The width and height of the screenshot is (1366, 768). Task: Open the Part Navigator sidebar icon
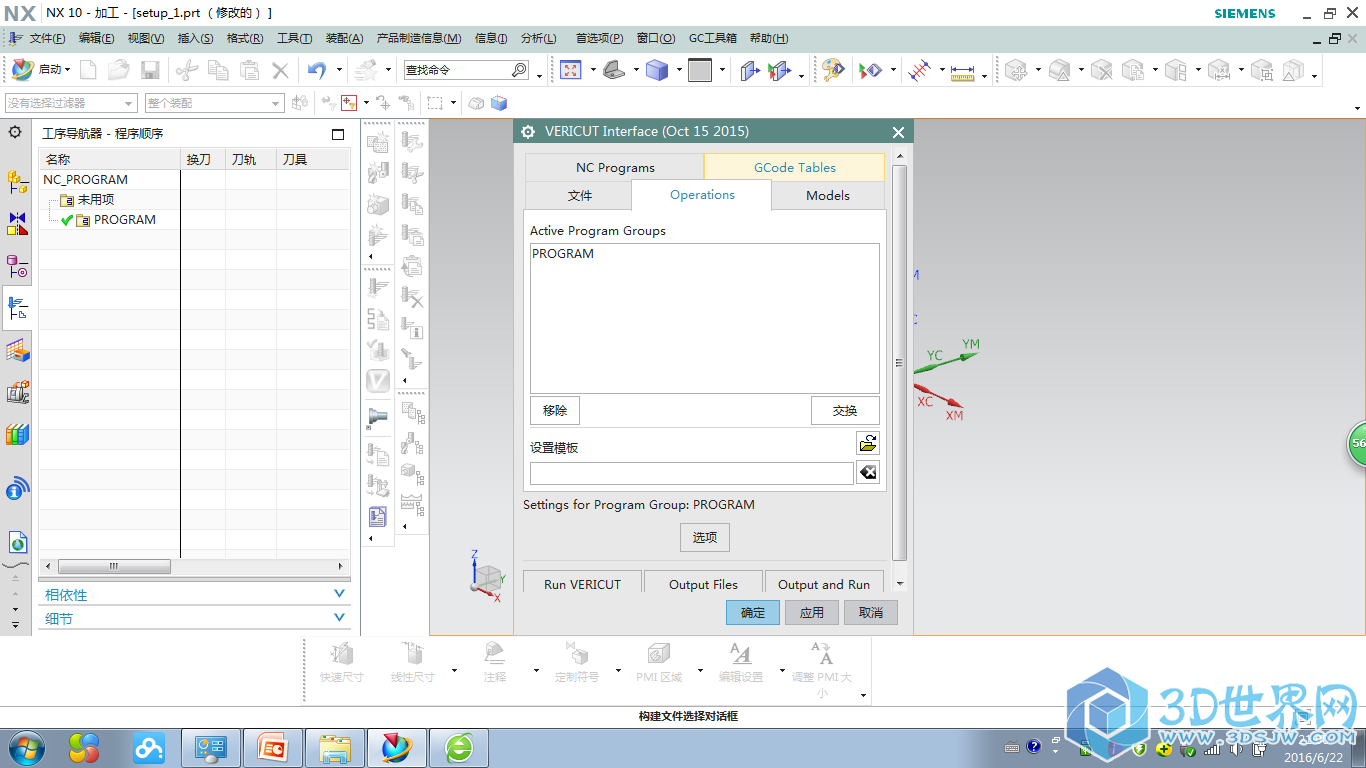coord(18,266)
